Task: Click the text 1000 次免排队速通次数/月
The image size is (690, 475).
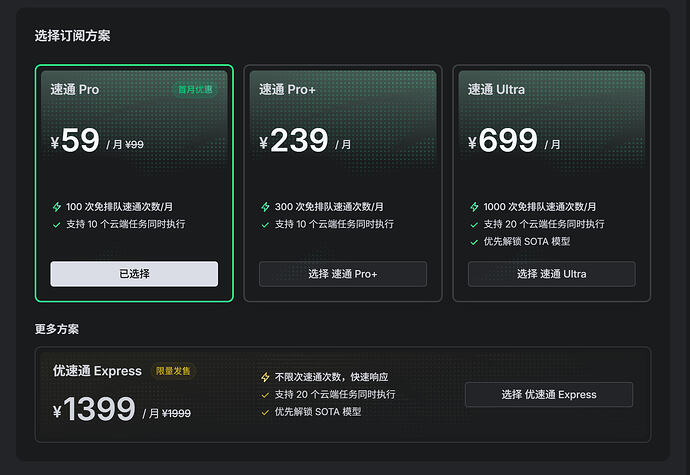Action: click(540, 207)
